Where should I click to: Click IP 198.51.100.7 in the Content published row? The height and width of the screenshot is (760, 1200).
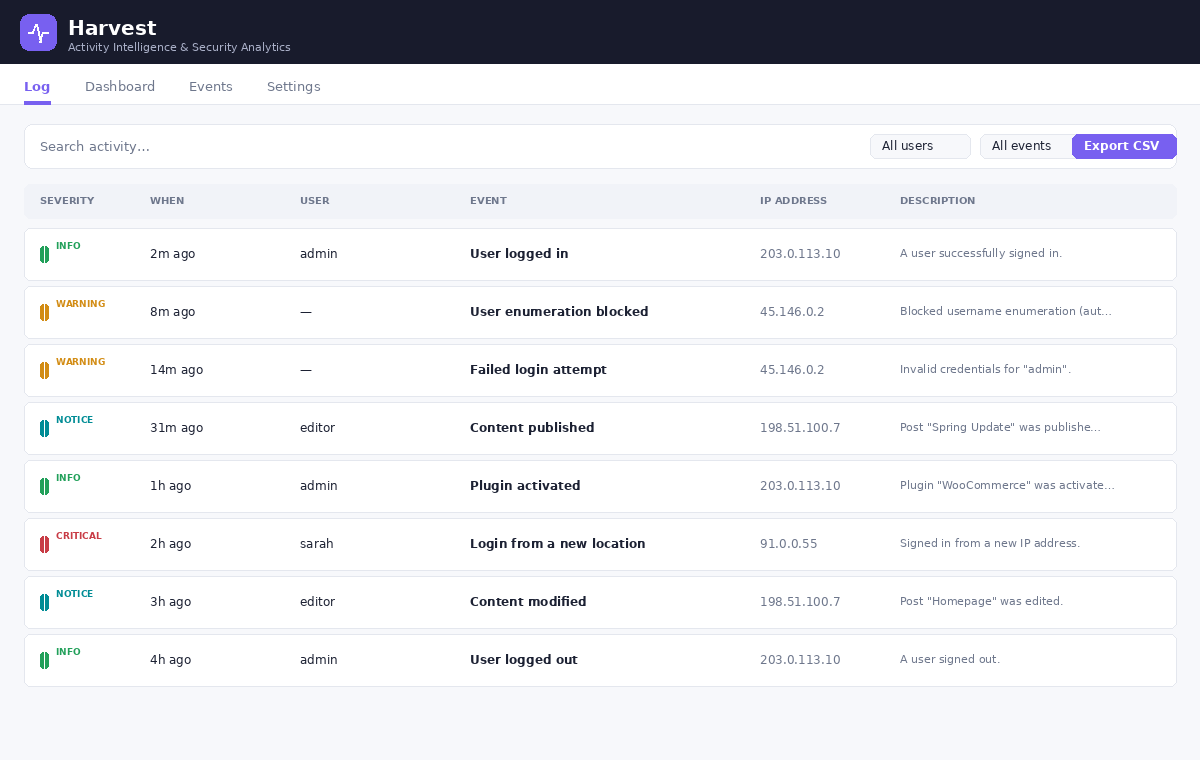800,428
